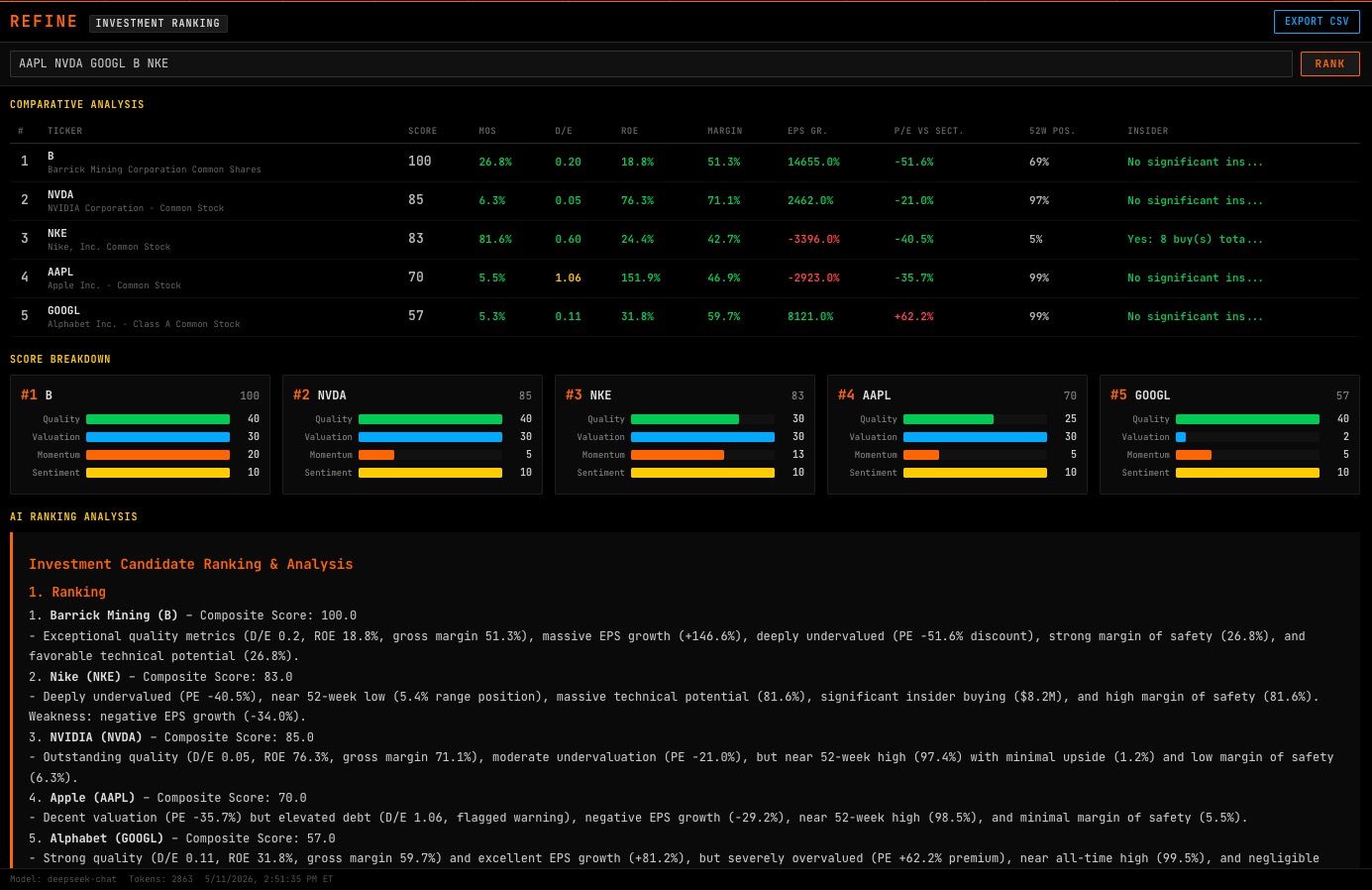Click the EXPORT CSV button
Screen dimensions: 1372x890
(1317, 22)
